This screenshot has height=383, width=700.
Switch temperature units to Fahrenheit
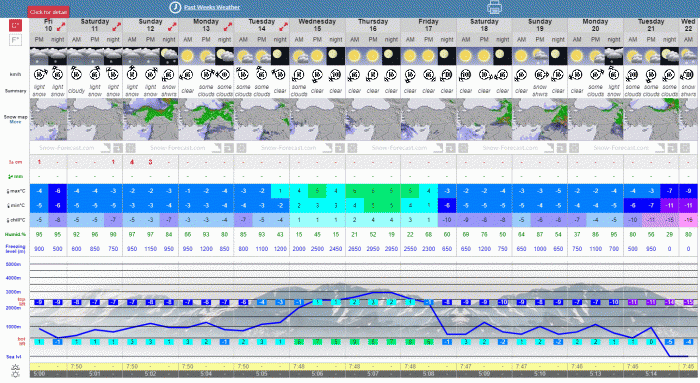point(15,40)
